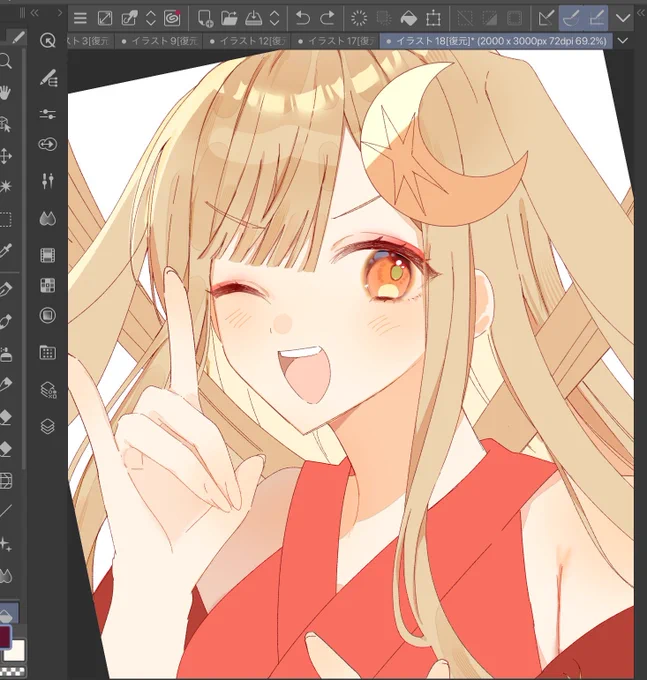Image resolution: width=647 pixels, height=680 pixels.
Task: Open the double-headed arrow icon in the sidebar
Action: coord(47,144)
